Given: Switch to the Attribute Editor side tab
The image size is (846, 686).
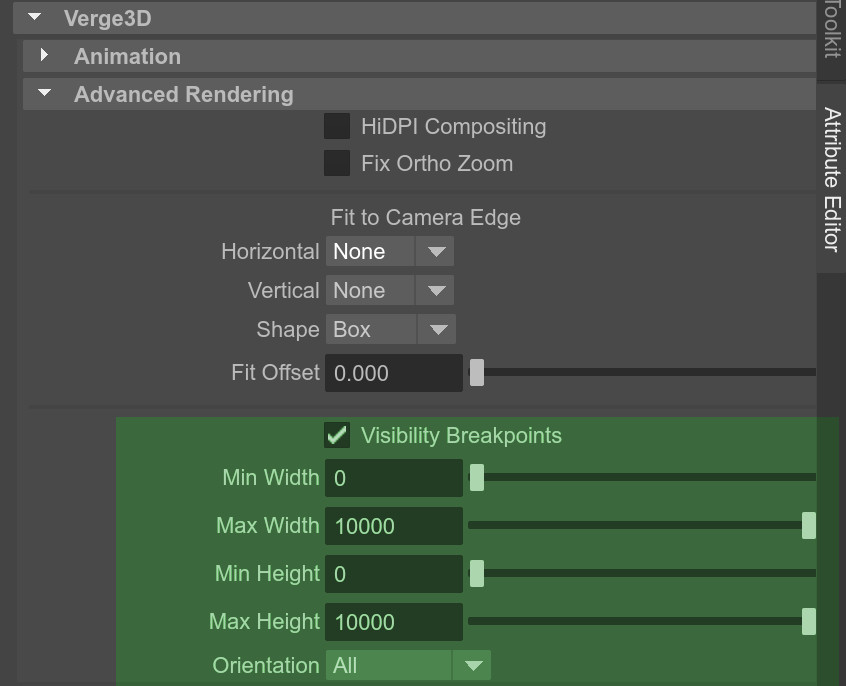Looking at the screenshot, I should 831,178.
